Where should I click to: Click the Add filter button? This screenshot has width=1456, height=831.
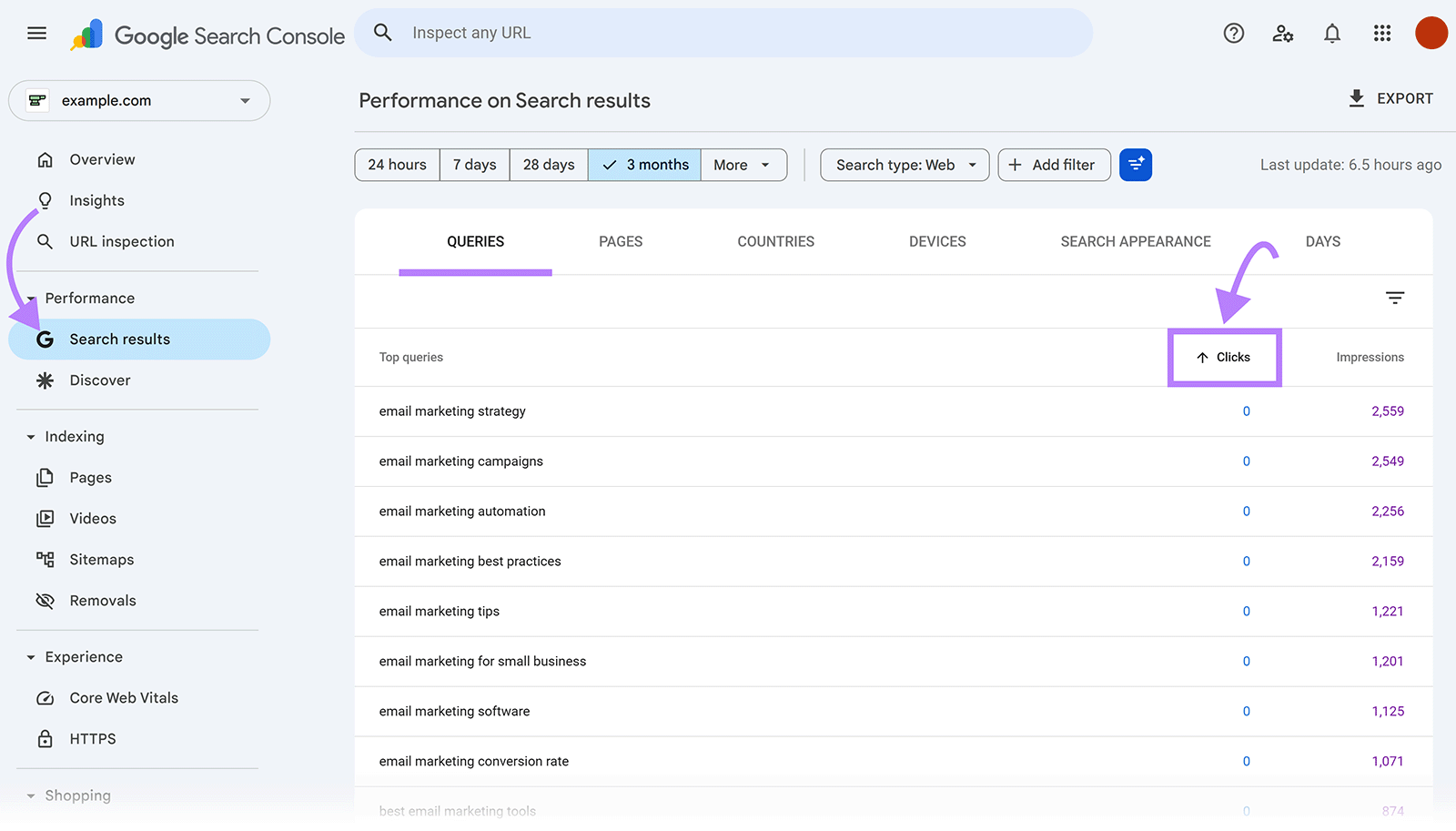1054,165
